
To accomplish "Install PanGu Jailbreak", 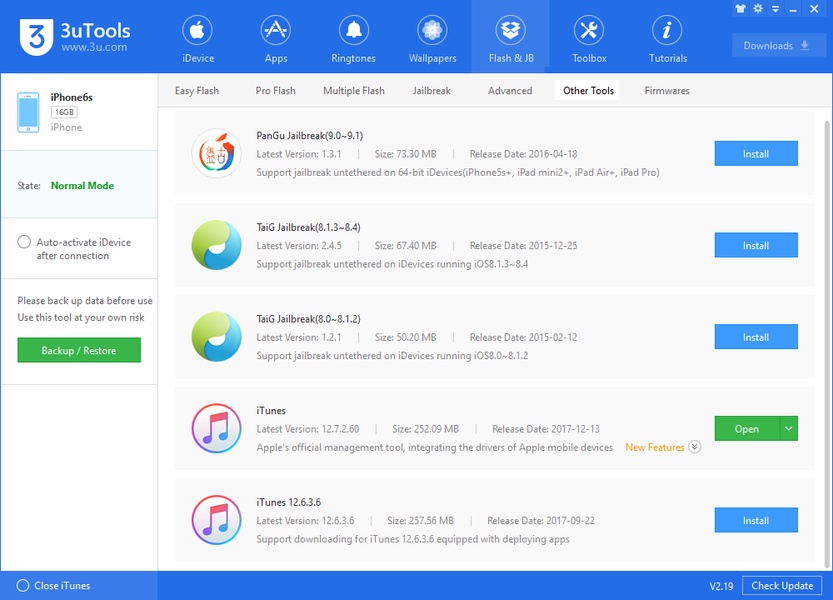I will pyautogui.click(x=755, y=154).
